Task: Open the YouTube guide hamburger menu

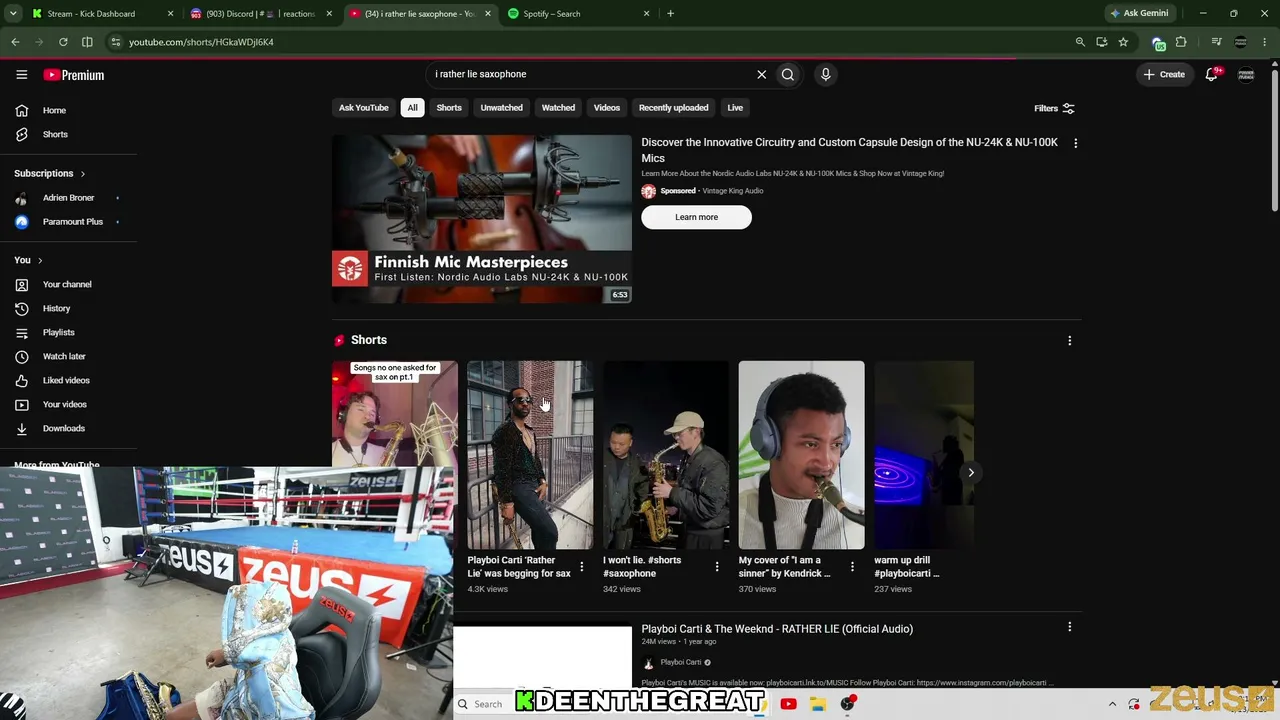Action: pos(21,75)
